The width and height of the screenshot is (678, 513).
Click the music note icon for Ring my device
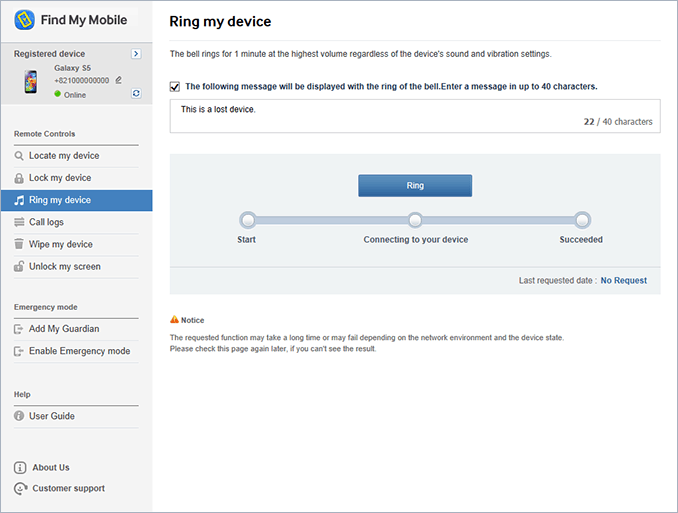(19, 200)
